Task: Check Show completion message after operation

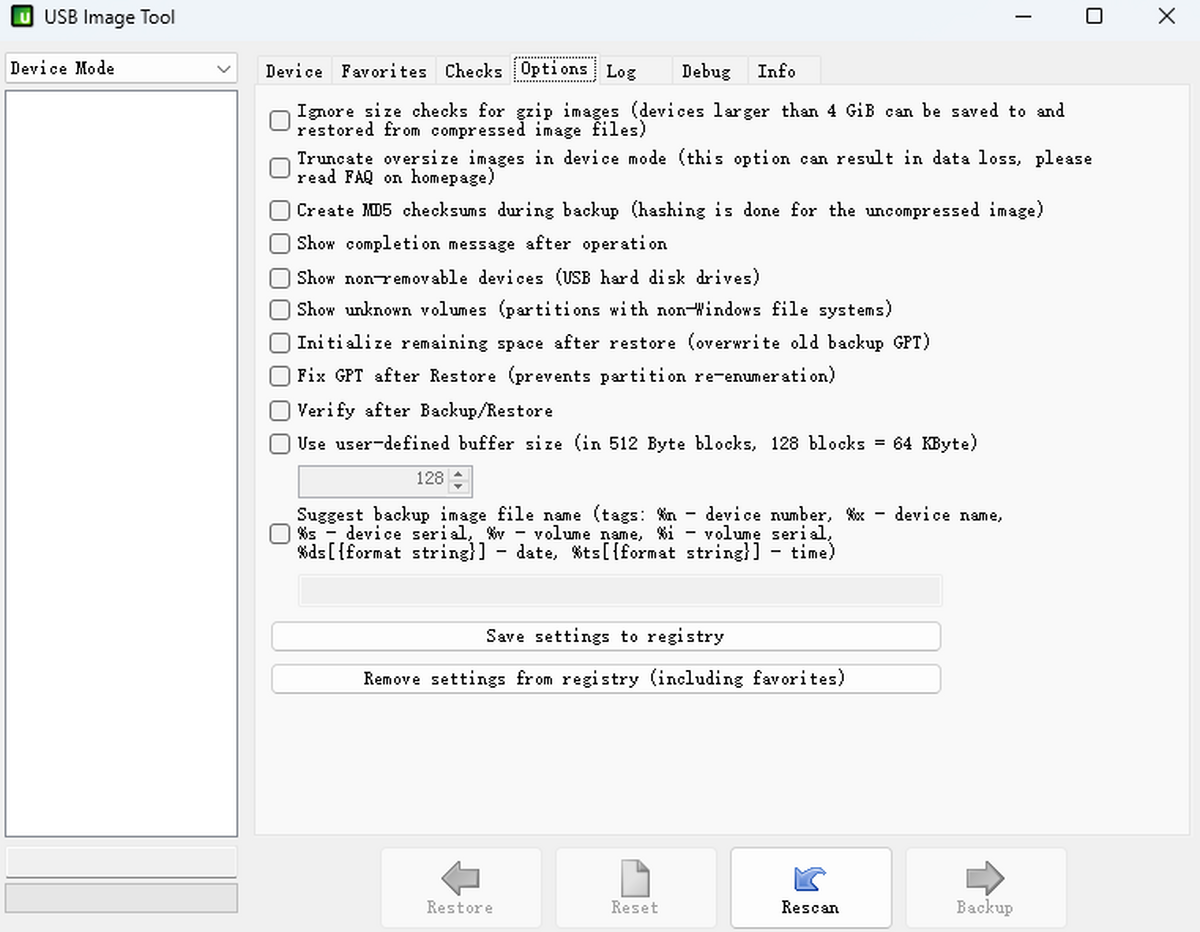Action: 280,244
